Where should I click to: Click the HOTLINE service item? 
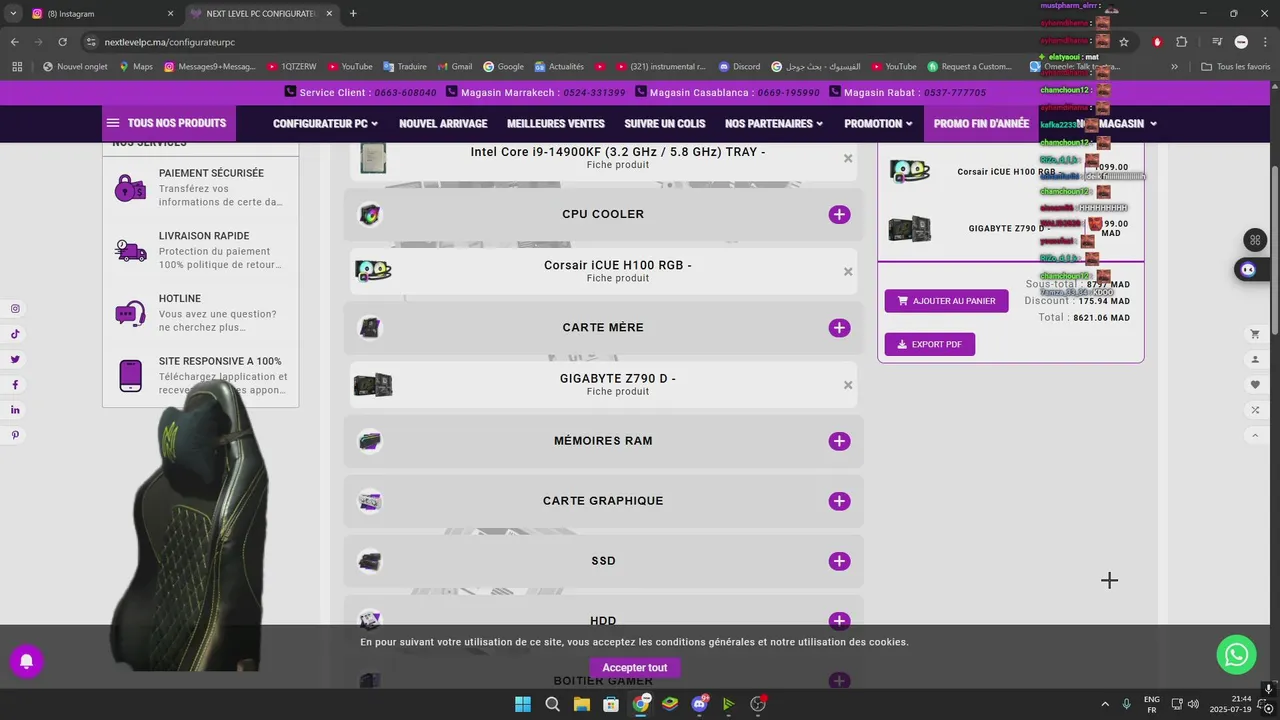[x=200, y=313]
